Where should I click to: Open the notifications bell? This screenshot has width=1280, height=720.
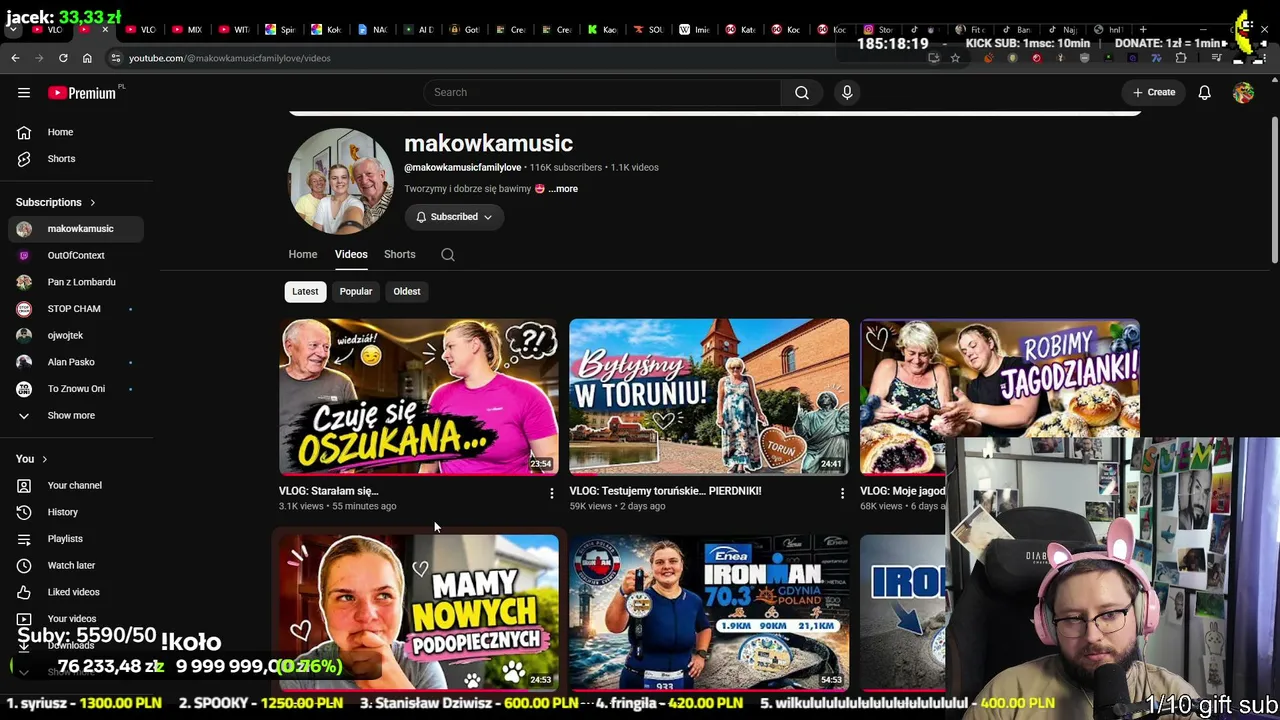tap(1205, 92)
